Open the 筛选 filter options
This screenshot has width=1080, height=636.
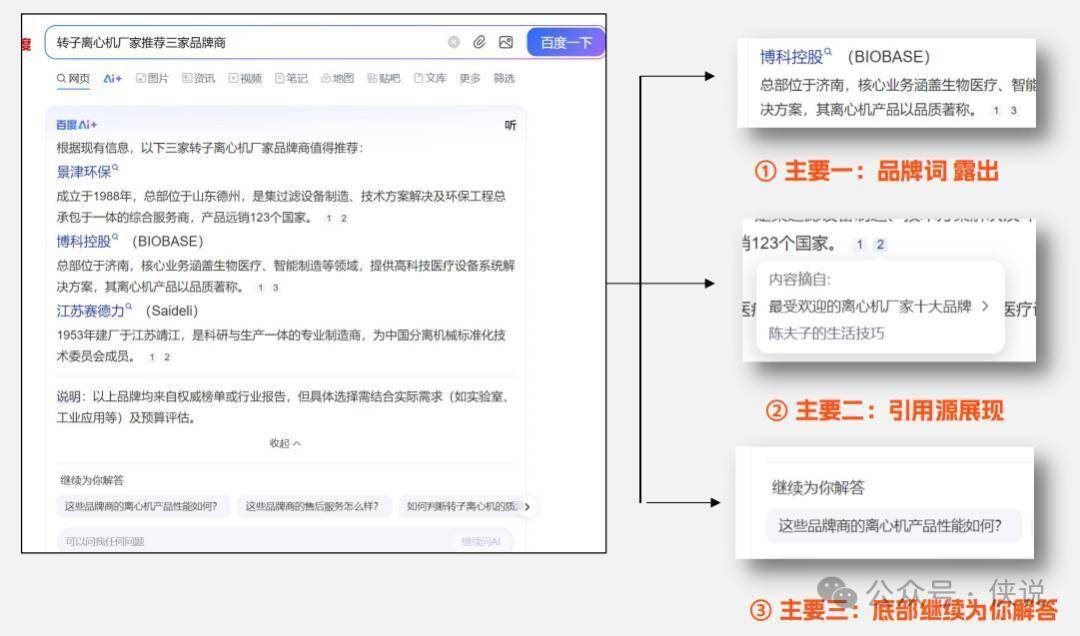504,79
